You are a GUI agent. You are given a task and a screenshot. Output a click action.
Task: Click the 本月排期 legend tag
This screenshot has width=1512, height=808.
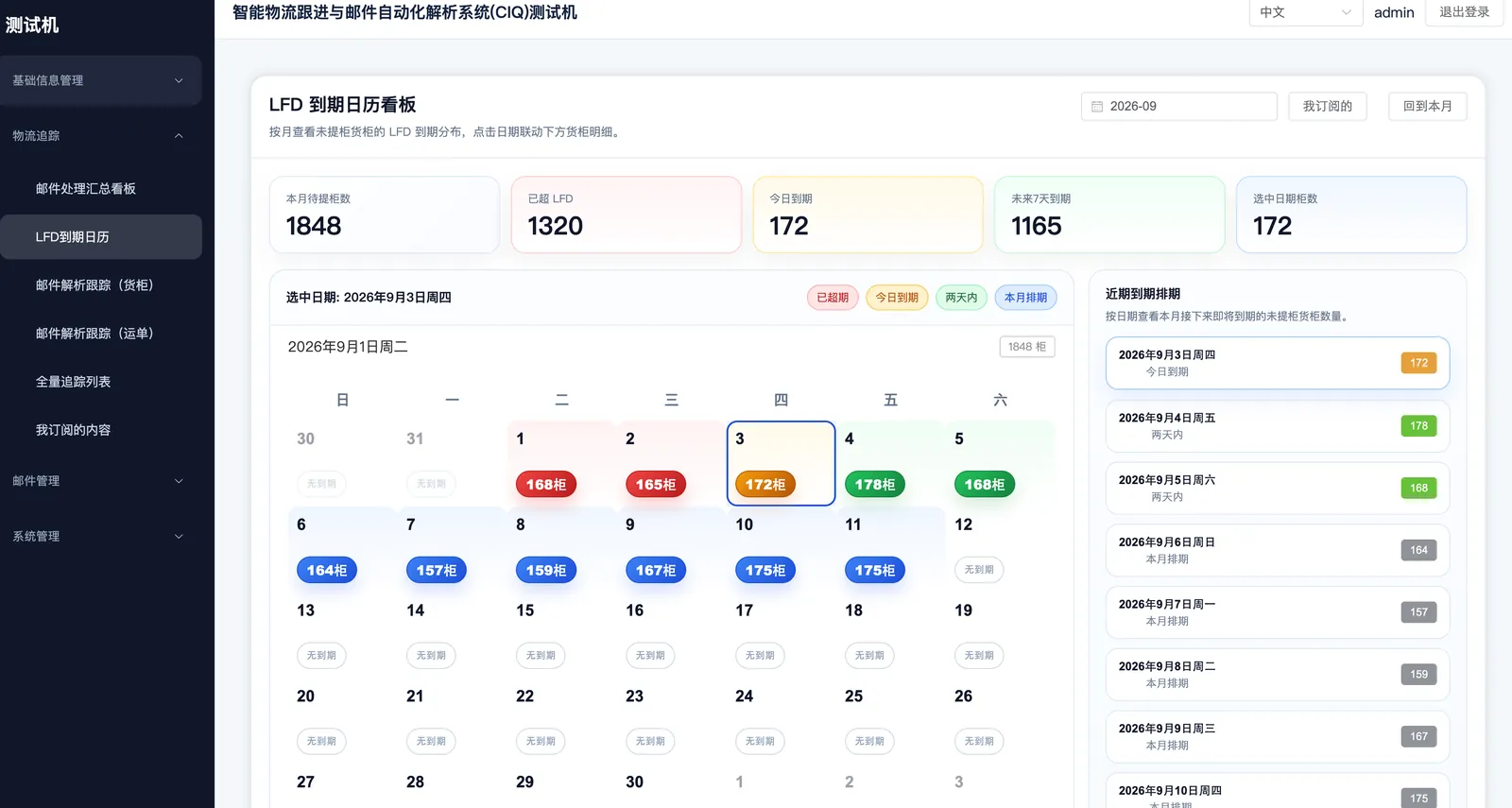pyautogui.click(x=1025, y=298)
